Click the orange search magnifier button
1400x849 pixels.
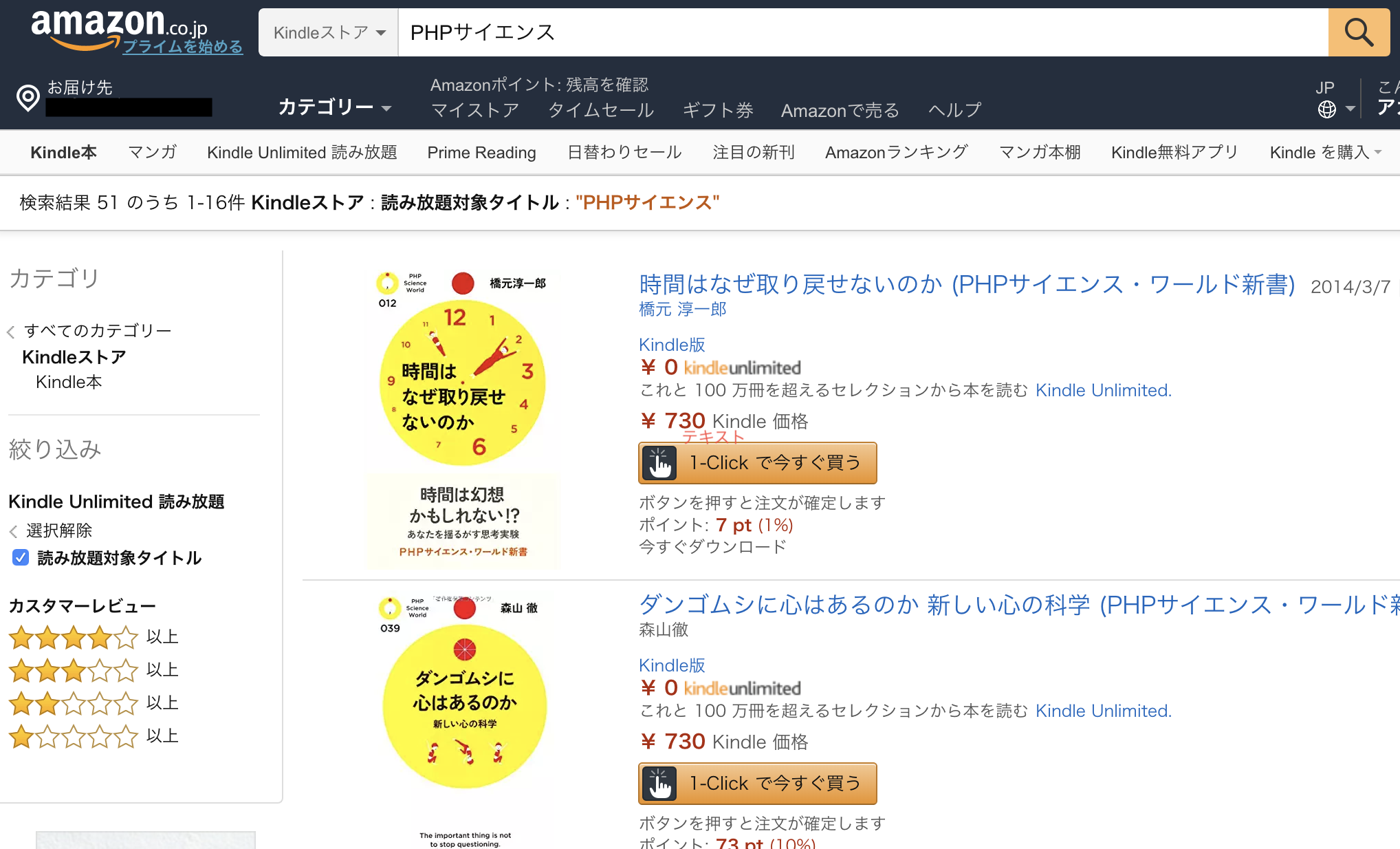pyautogui.click(x=1359, y=32)
